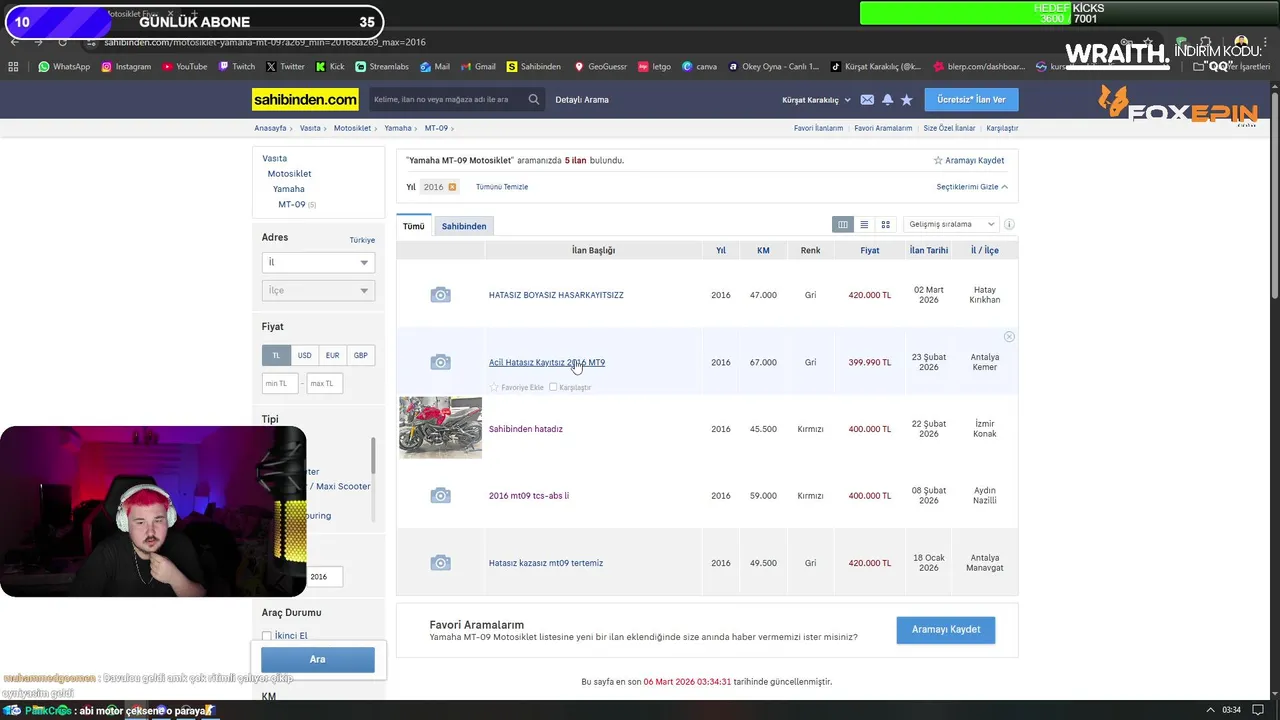
Task: Tick the Karşılaştır checkbox
Action: 553,387
